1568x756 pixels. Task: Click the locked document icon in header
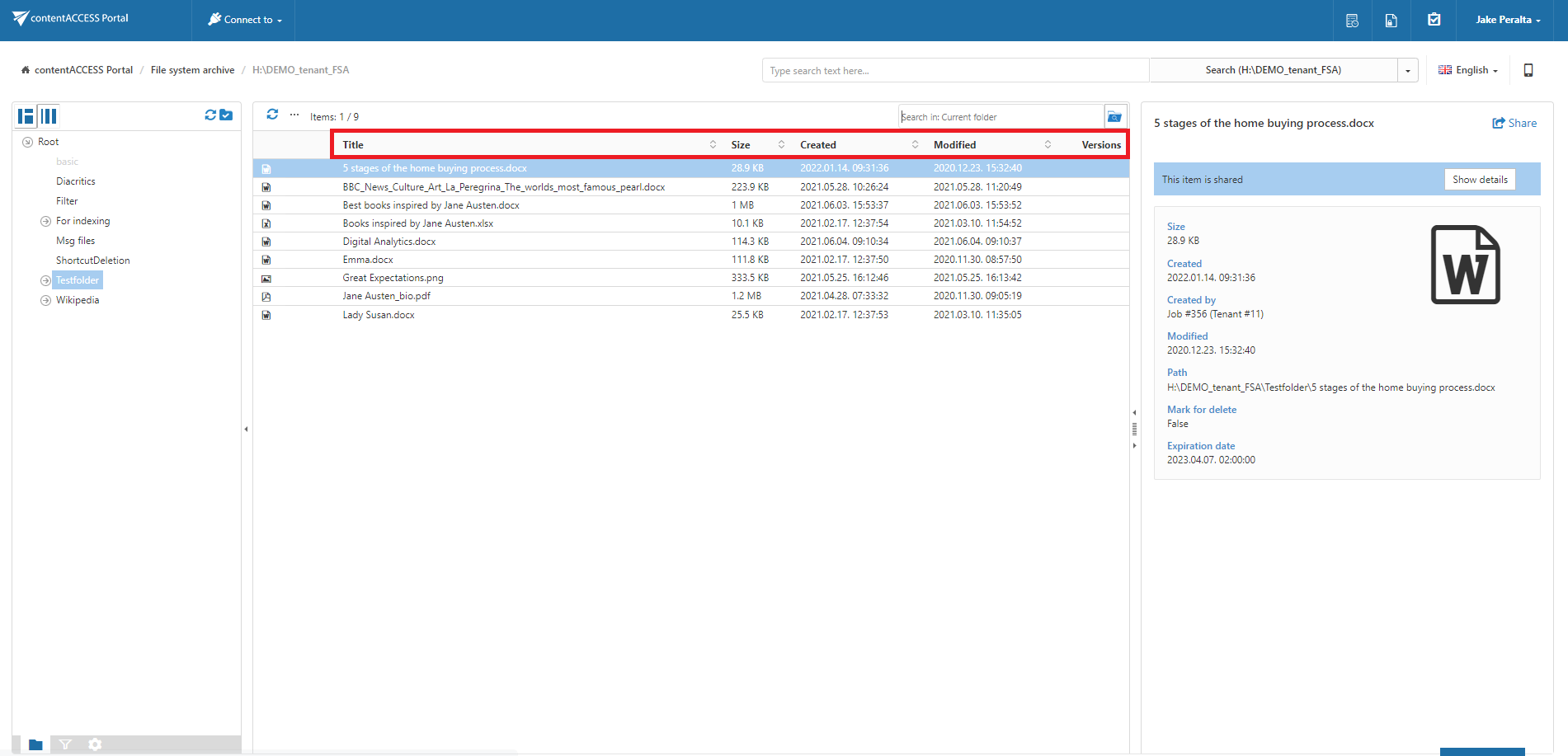coord(1391,21)
